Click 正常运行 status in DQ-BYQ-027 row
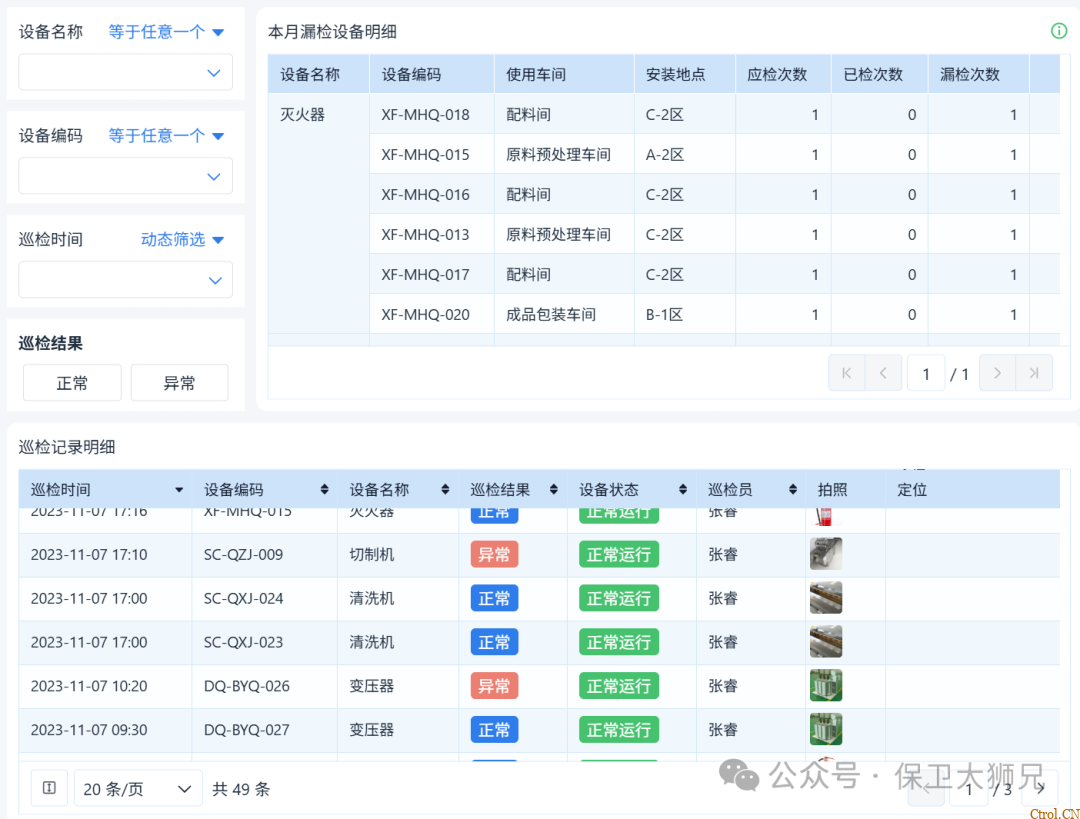The width and height of the screenshot is (1080, 819). [619, 730]
